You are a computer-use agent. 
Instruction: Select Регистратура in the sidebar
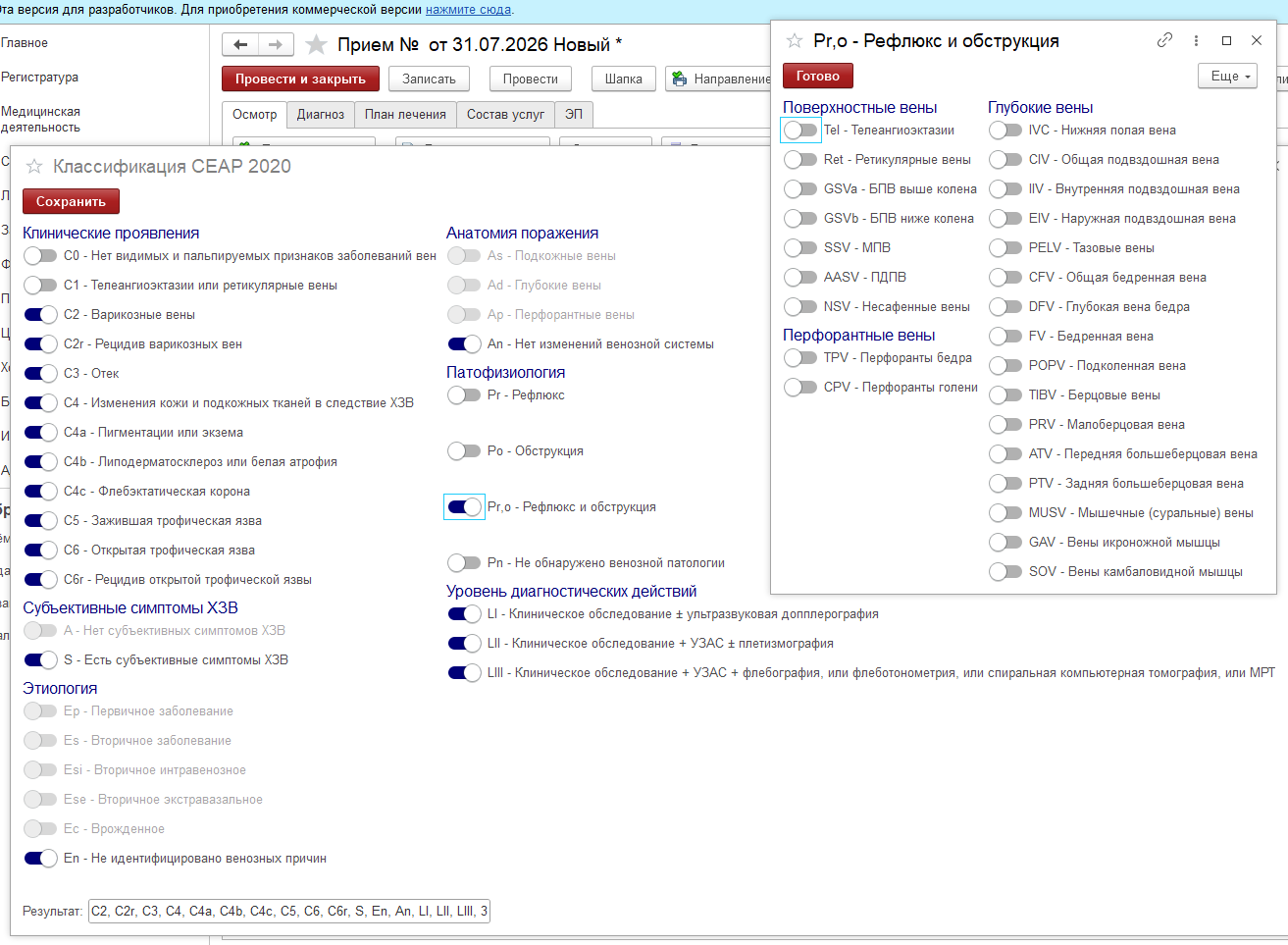[40, 78]
